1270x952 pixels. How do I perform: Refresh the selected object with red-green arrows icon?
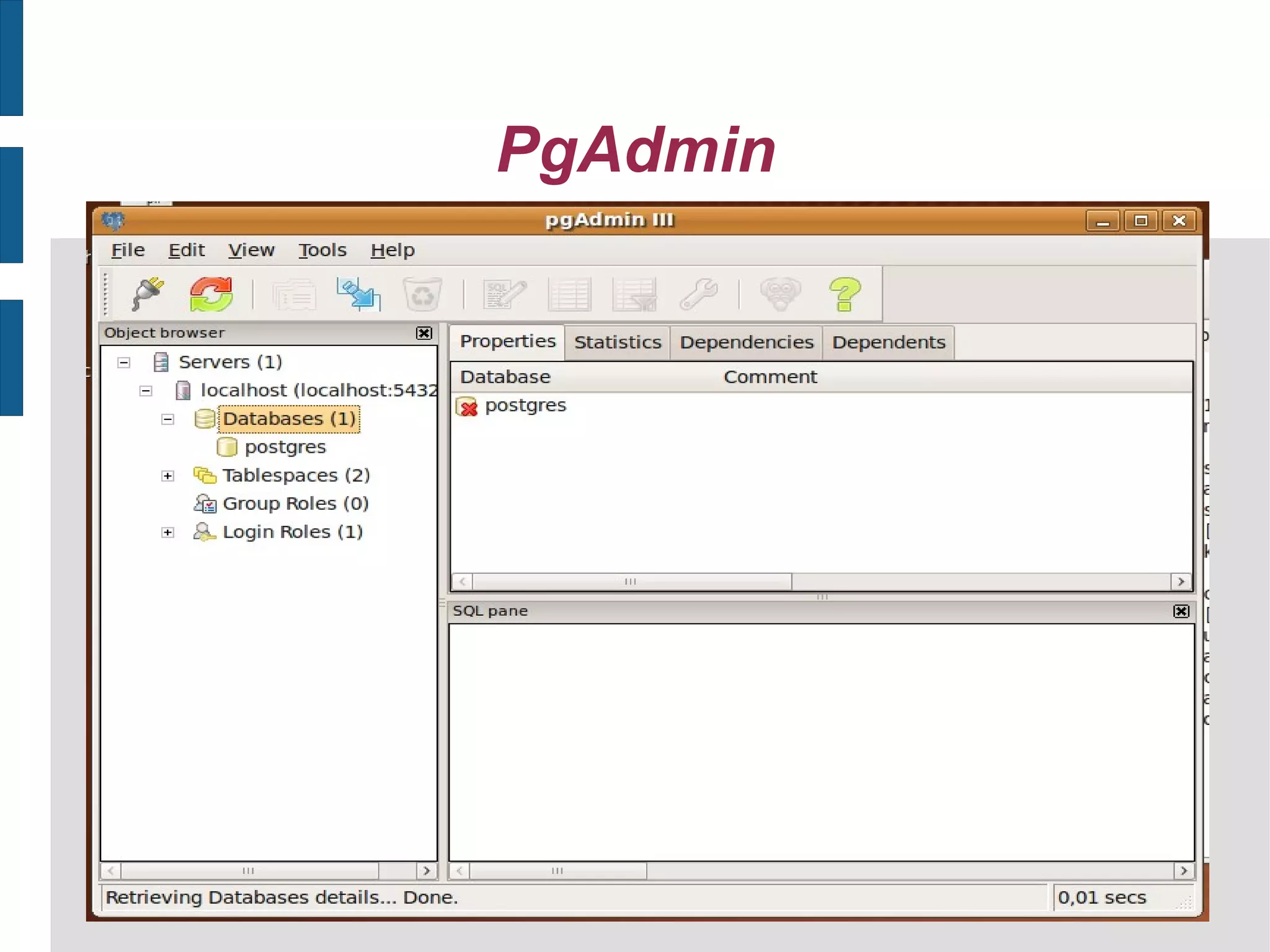click(x=211, y=294)
